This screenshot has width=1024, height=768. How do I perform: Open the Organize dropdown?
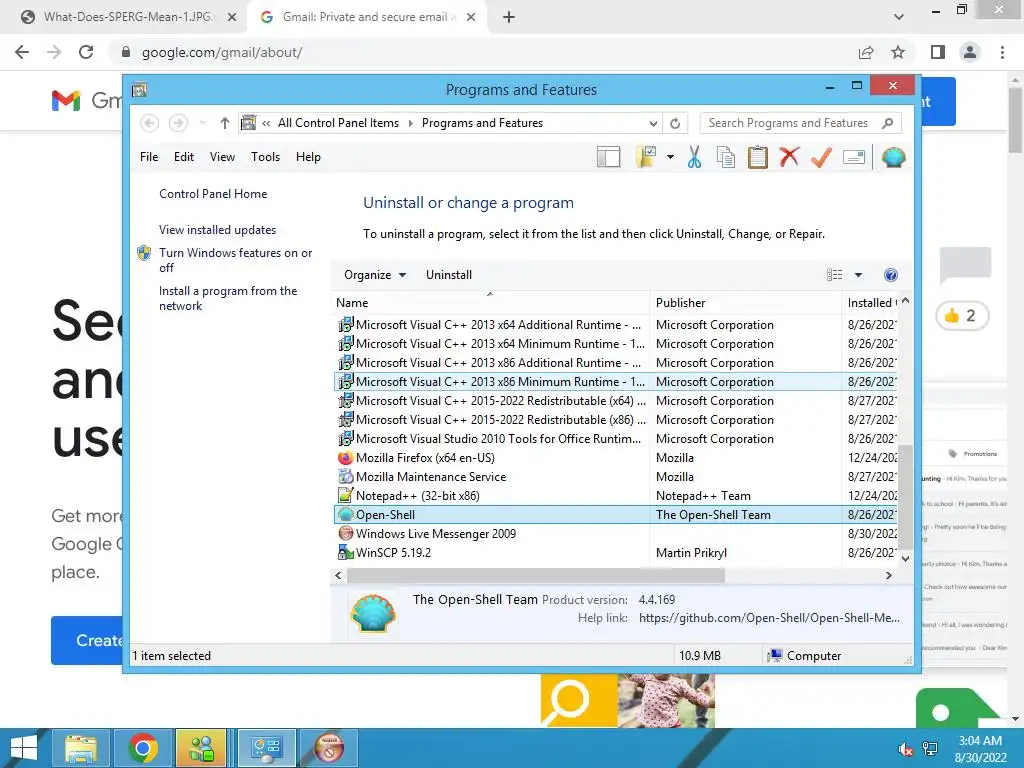(375, 275)
